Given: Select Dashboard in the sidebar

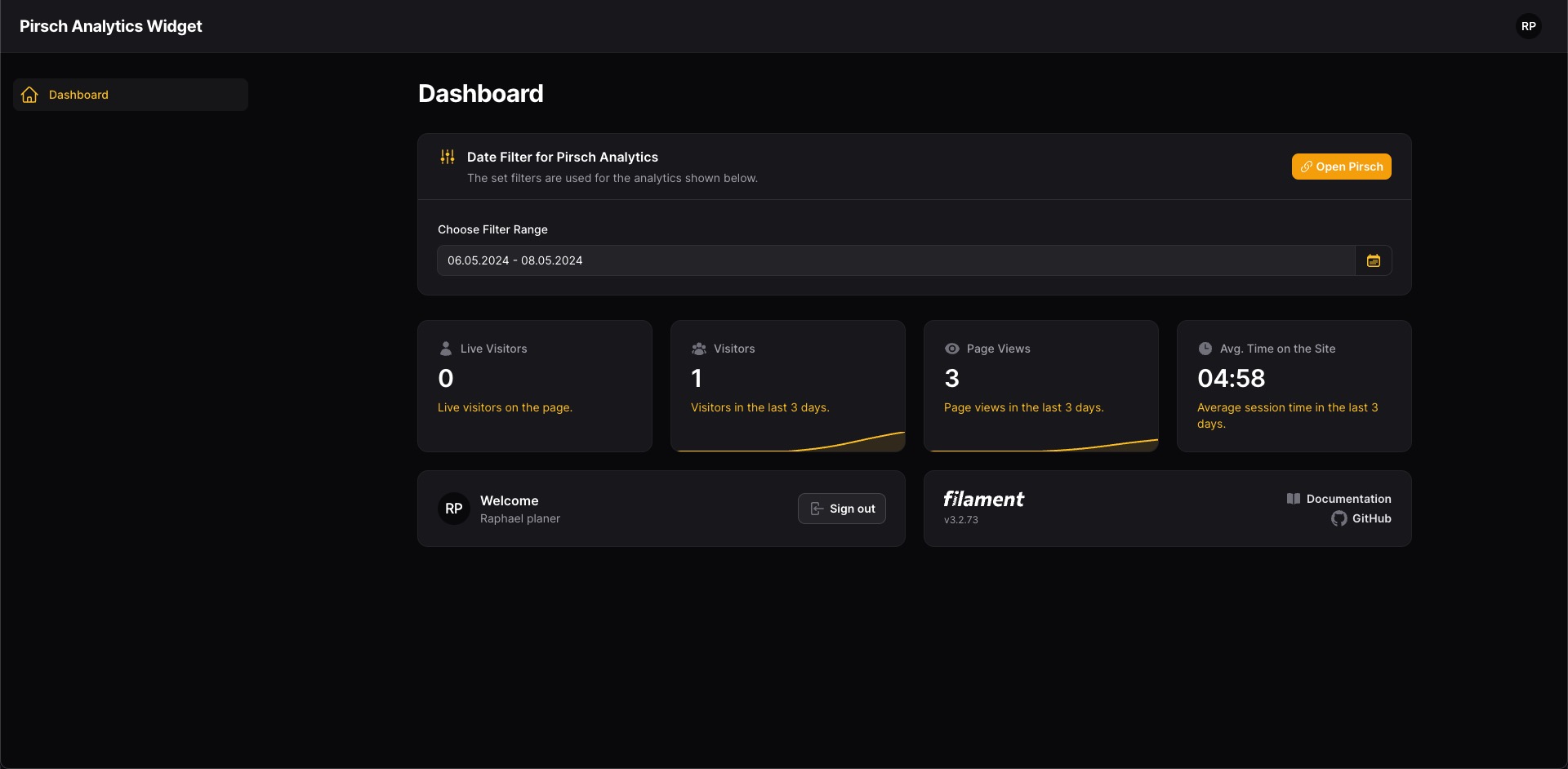Looking at the screenshot, I should [x=131, y=95].
